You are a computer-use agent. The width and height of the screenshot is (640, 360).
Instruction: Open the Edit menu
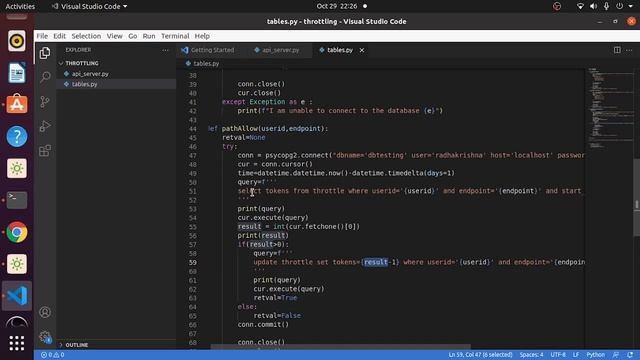point(60,36)
